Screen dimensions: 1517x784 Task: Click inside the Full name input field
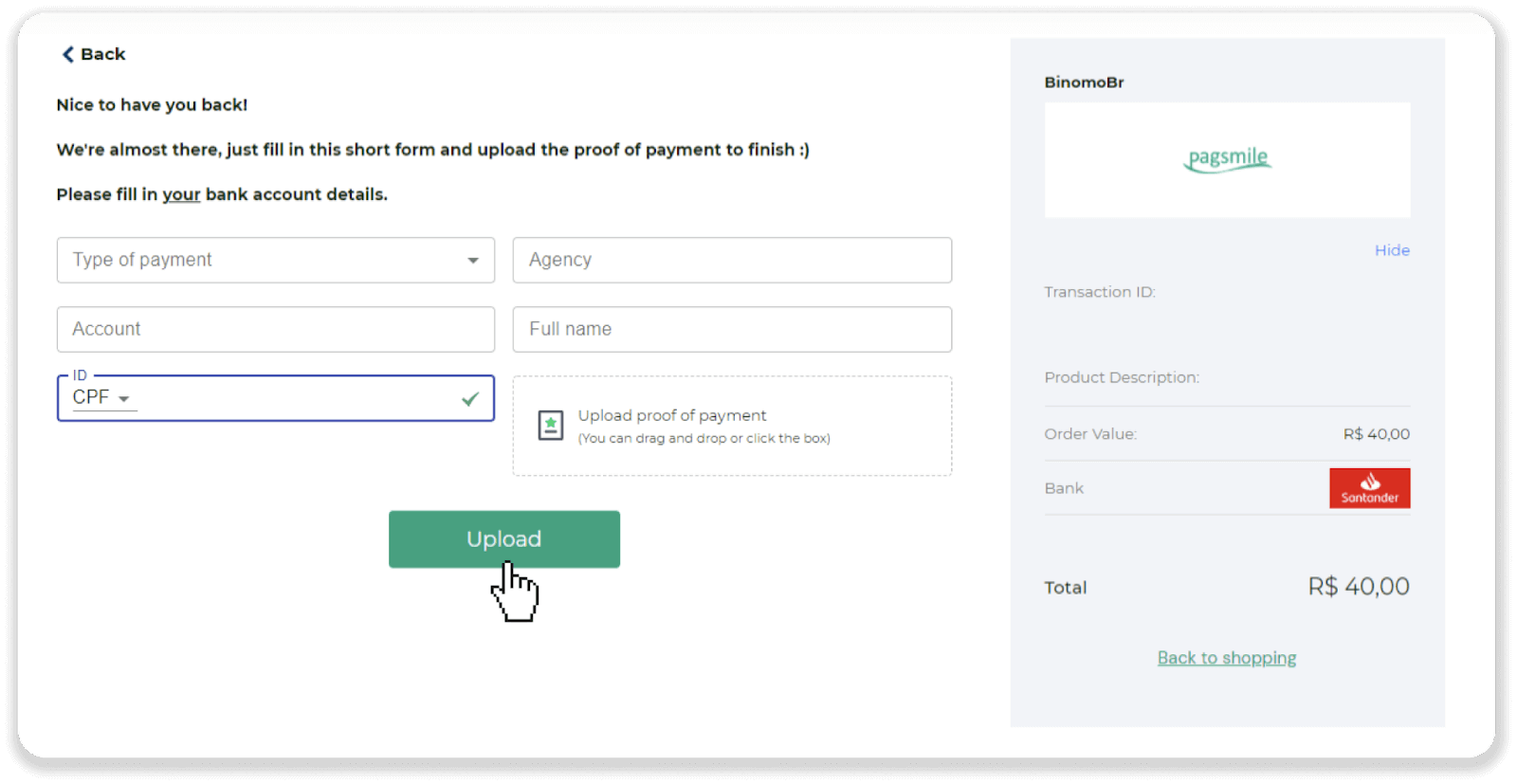click(x=731, y=329)
